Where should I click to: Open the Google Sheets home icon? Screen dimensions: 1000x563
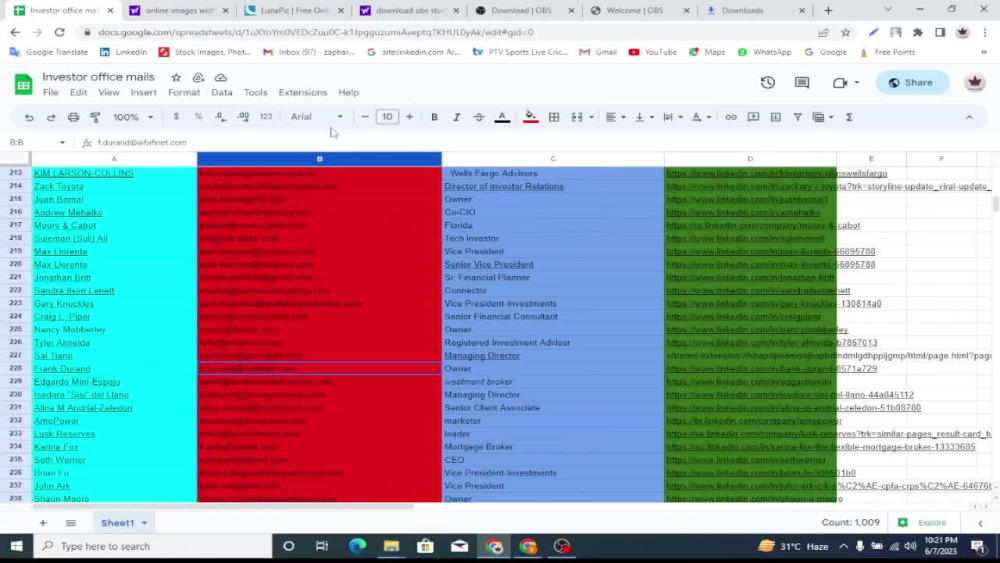[x=24, y=84]
